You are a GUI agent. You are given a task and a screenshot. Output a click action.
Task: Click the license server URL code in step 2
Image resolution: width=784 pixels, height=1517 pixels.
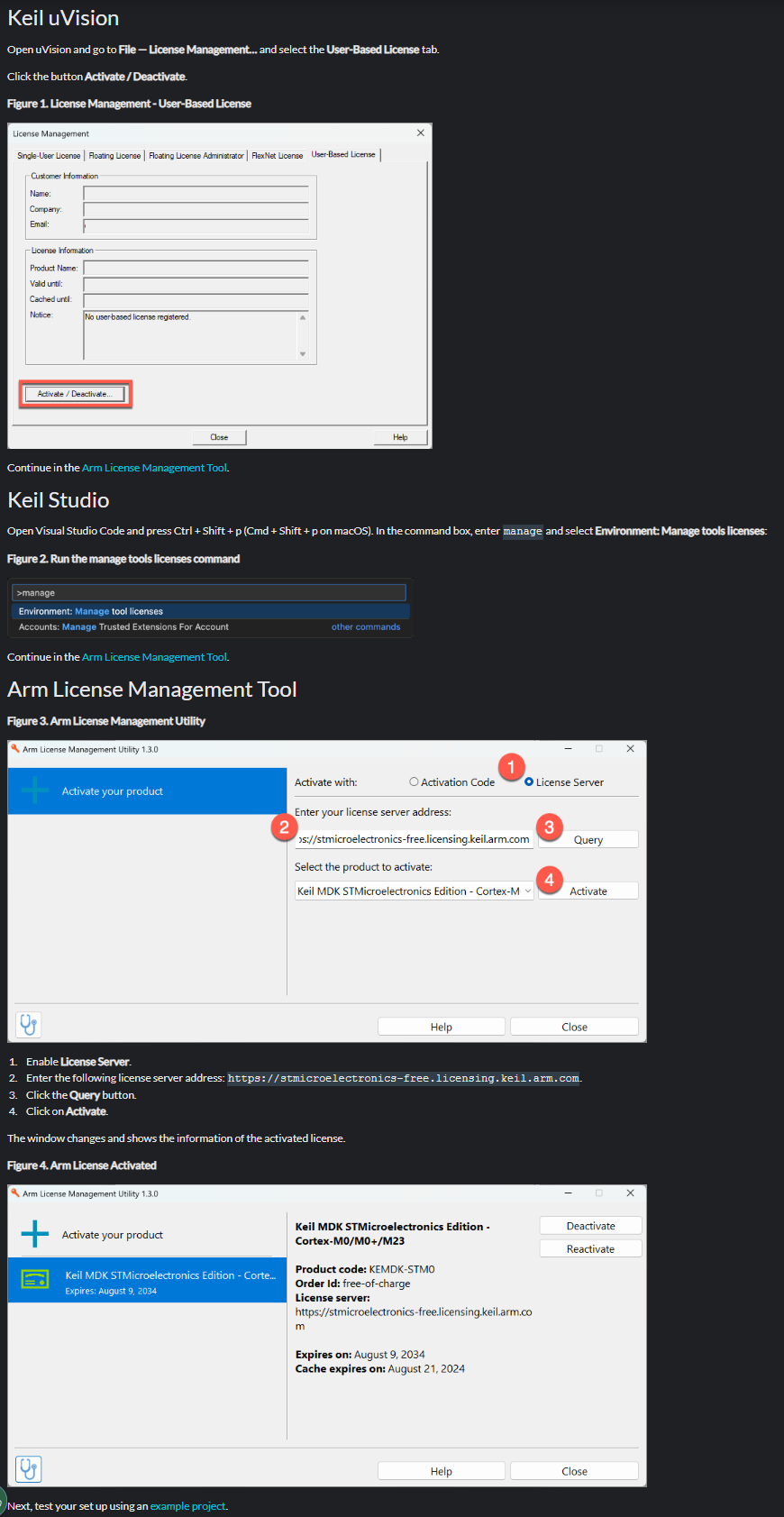point(404,1078)
